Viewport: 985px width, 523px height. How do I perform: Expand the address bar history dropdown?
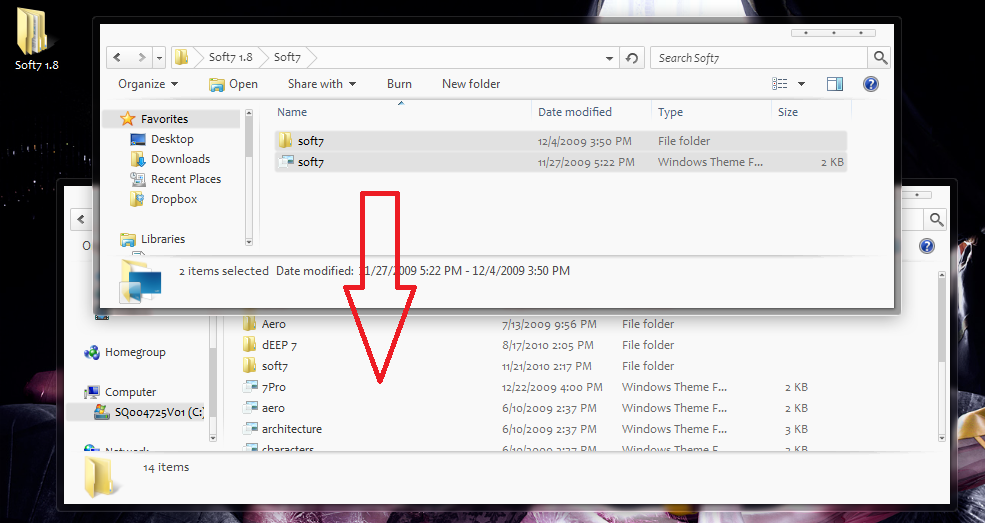pos(160,58)
